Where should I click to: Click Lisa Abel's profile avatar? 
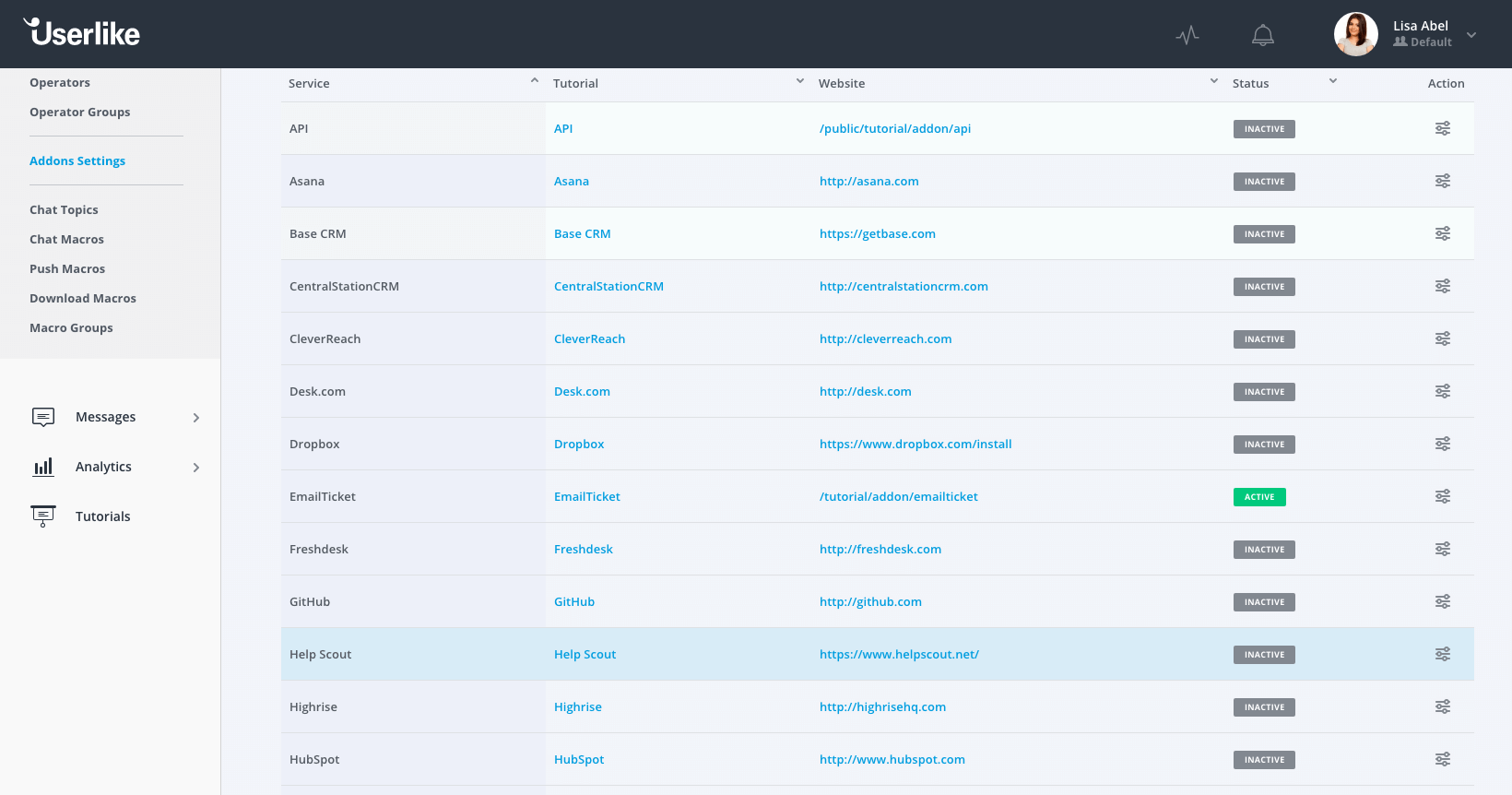[x=1356, y=34]
